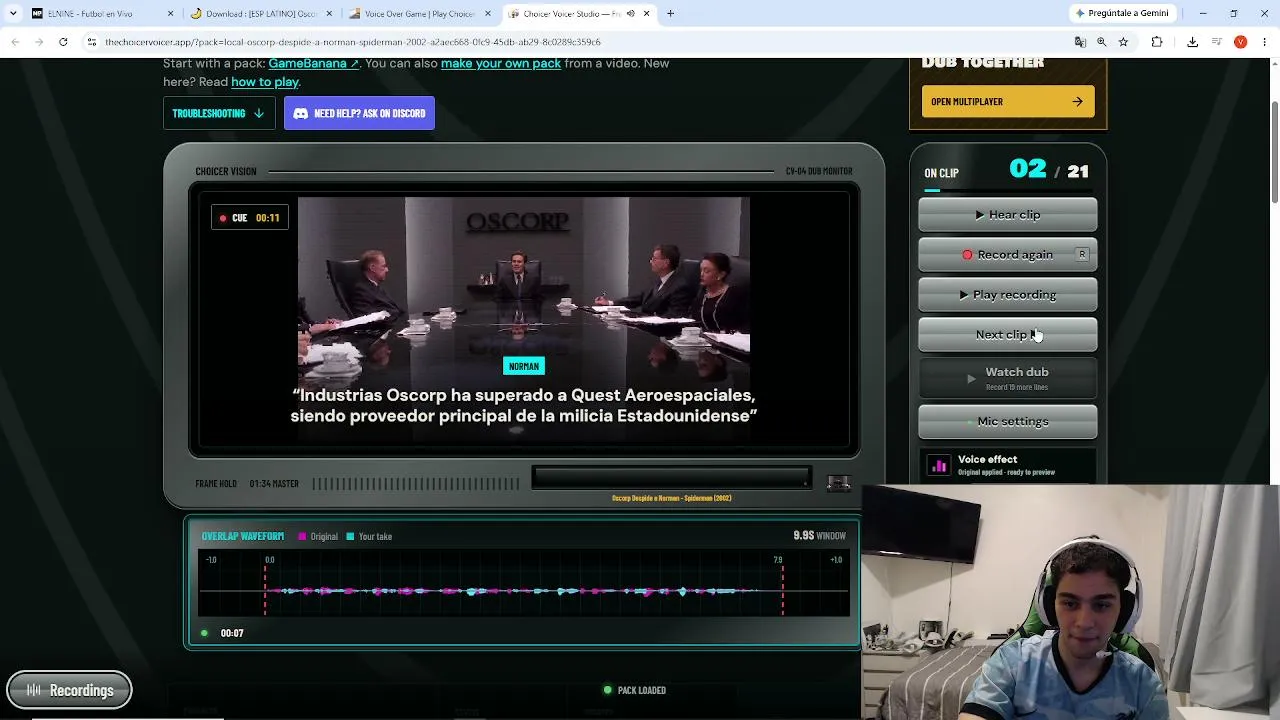1280x720 pixels.
Task: Go back with the browser back arrow
Action: [15, 42]
